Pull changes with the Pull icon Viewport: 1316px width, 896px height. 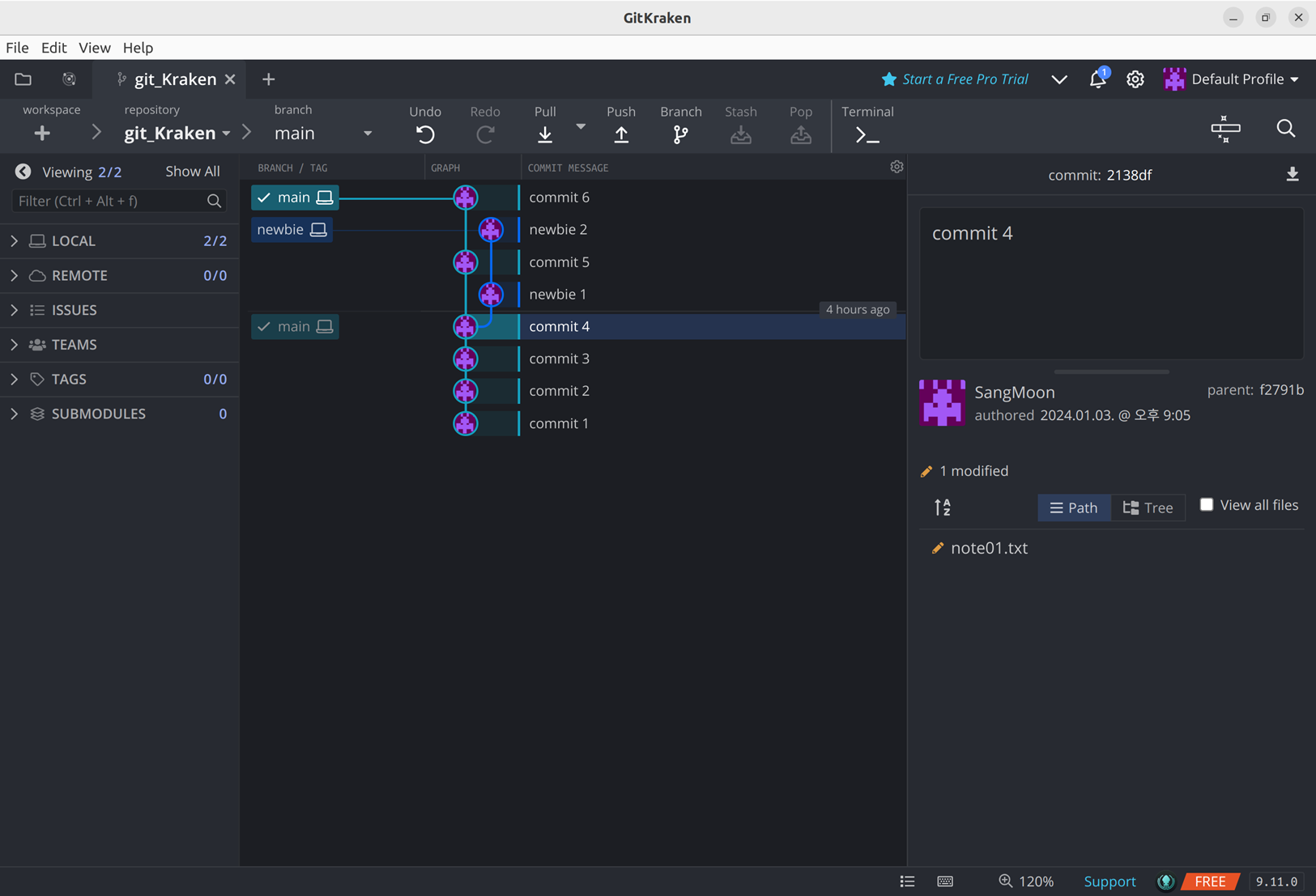545,134
